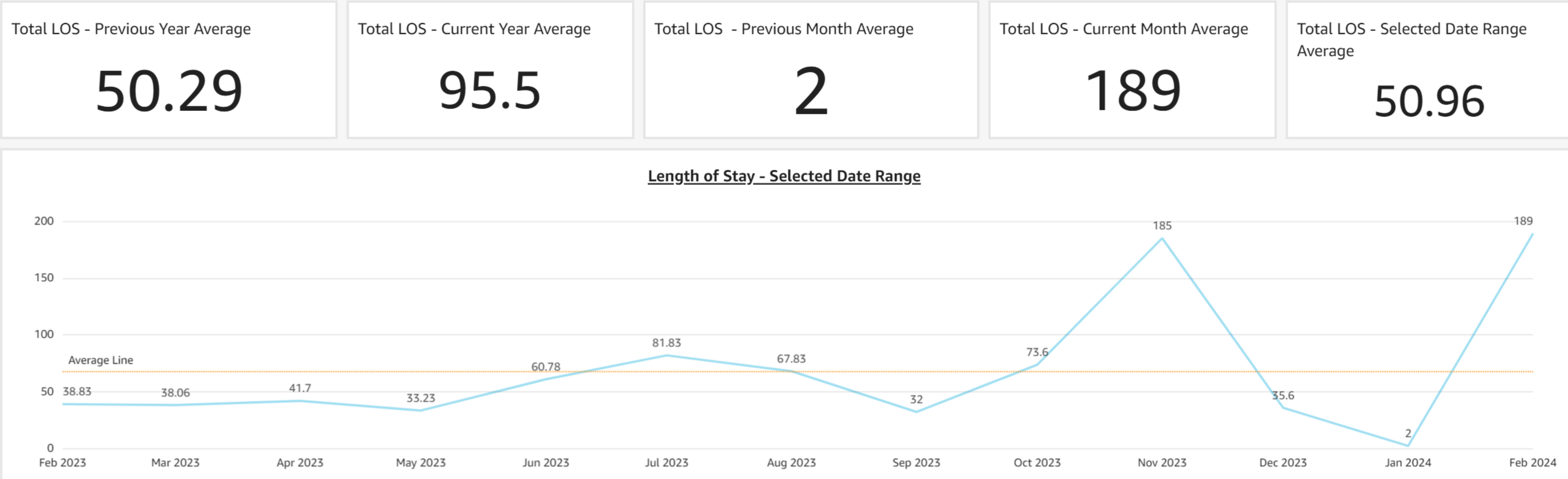Click the Dec 2023 data label 35.6
Image resolution: width=1568 pixels, height=479 pixels.
pos(1283,395)
